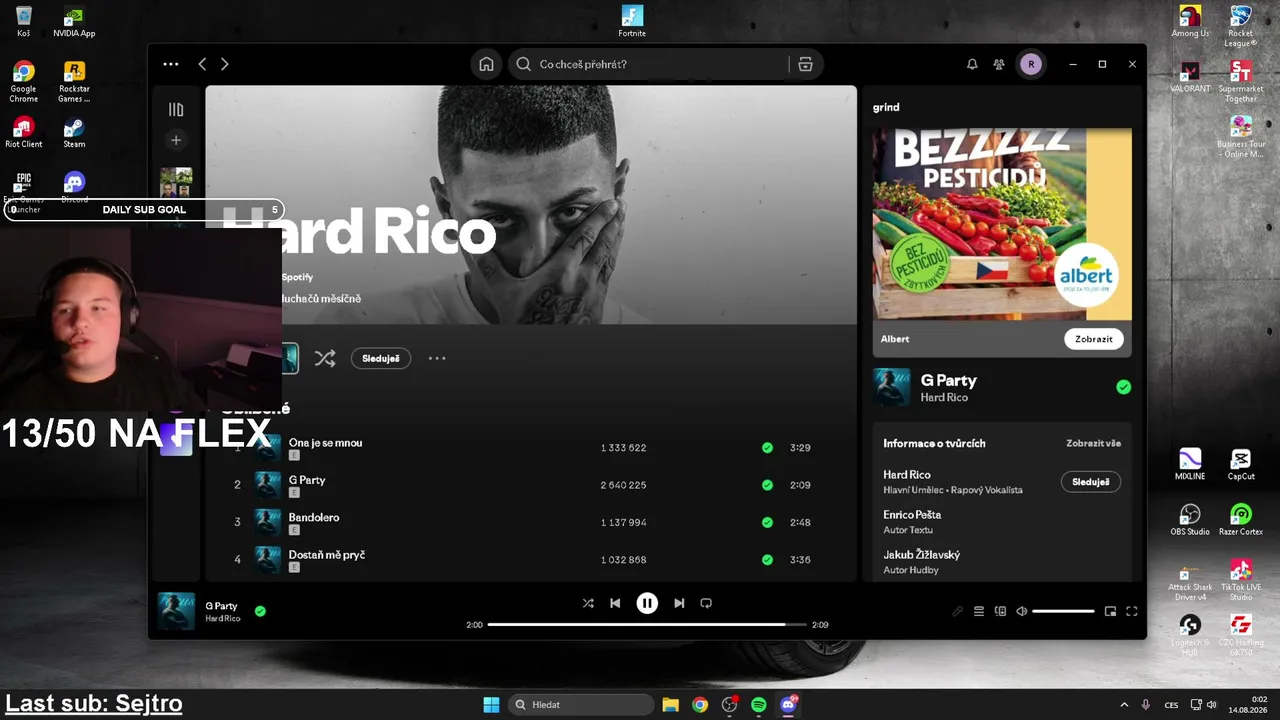Click the 'Sleduješ' button on the artist page
The image size is (1280, 720).
tap(381, 358)
